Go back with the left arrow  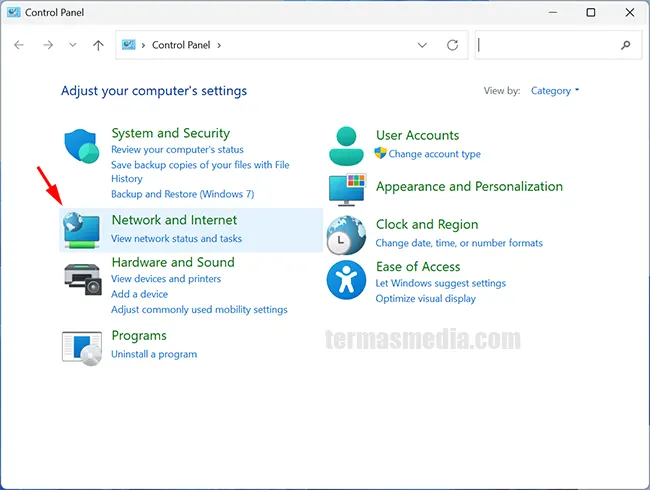19,45
